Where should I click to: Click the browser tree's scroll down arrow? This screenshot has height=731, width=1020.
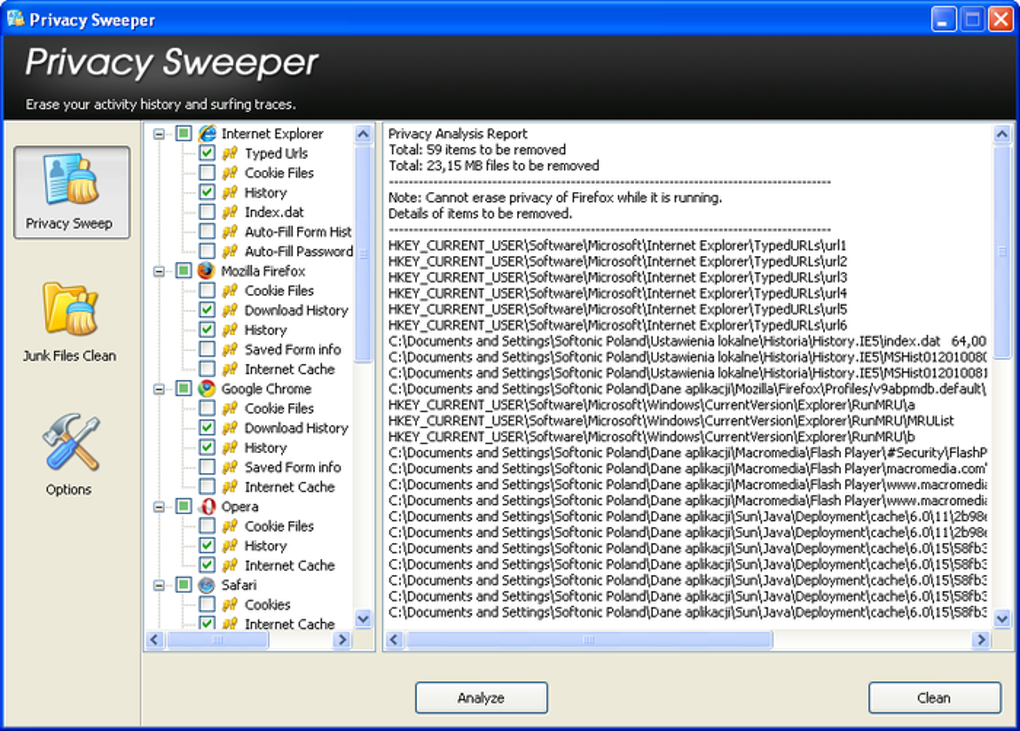click(363, 618)
